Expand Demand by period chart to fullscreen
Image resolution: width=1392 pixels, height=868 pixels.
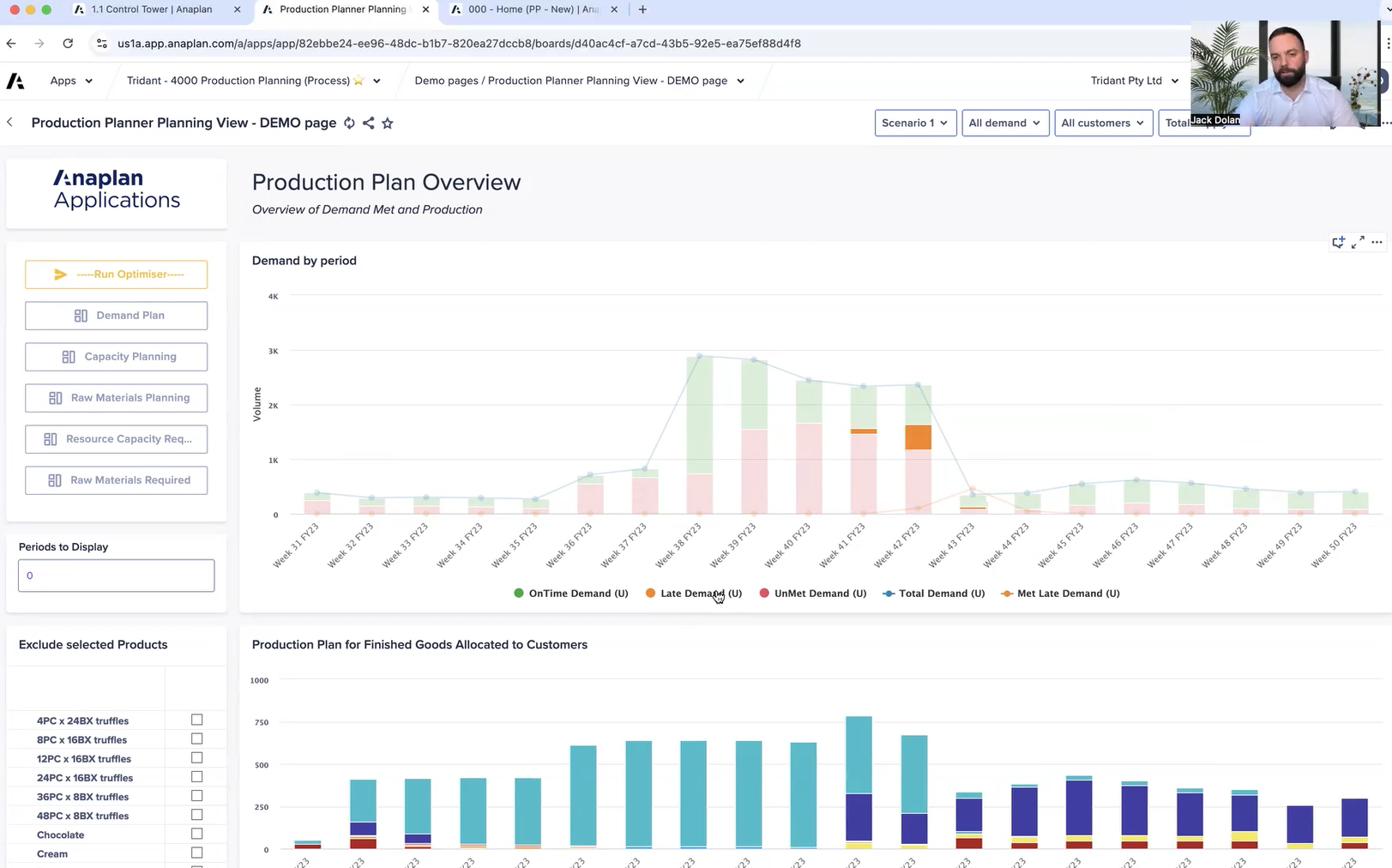pyautogui.click(x=1358, y=243)
